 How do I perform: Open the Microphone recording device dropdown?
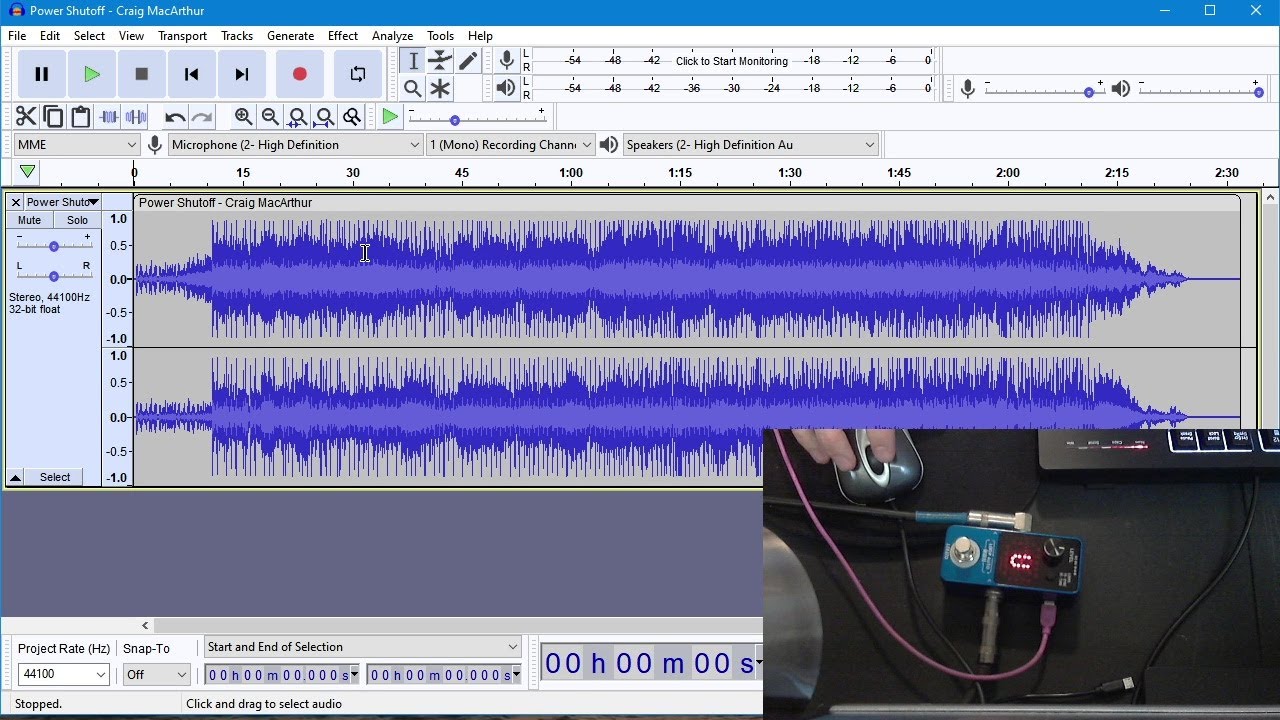pyautogui.click(x=295, y=145)
